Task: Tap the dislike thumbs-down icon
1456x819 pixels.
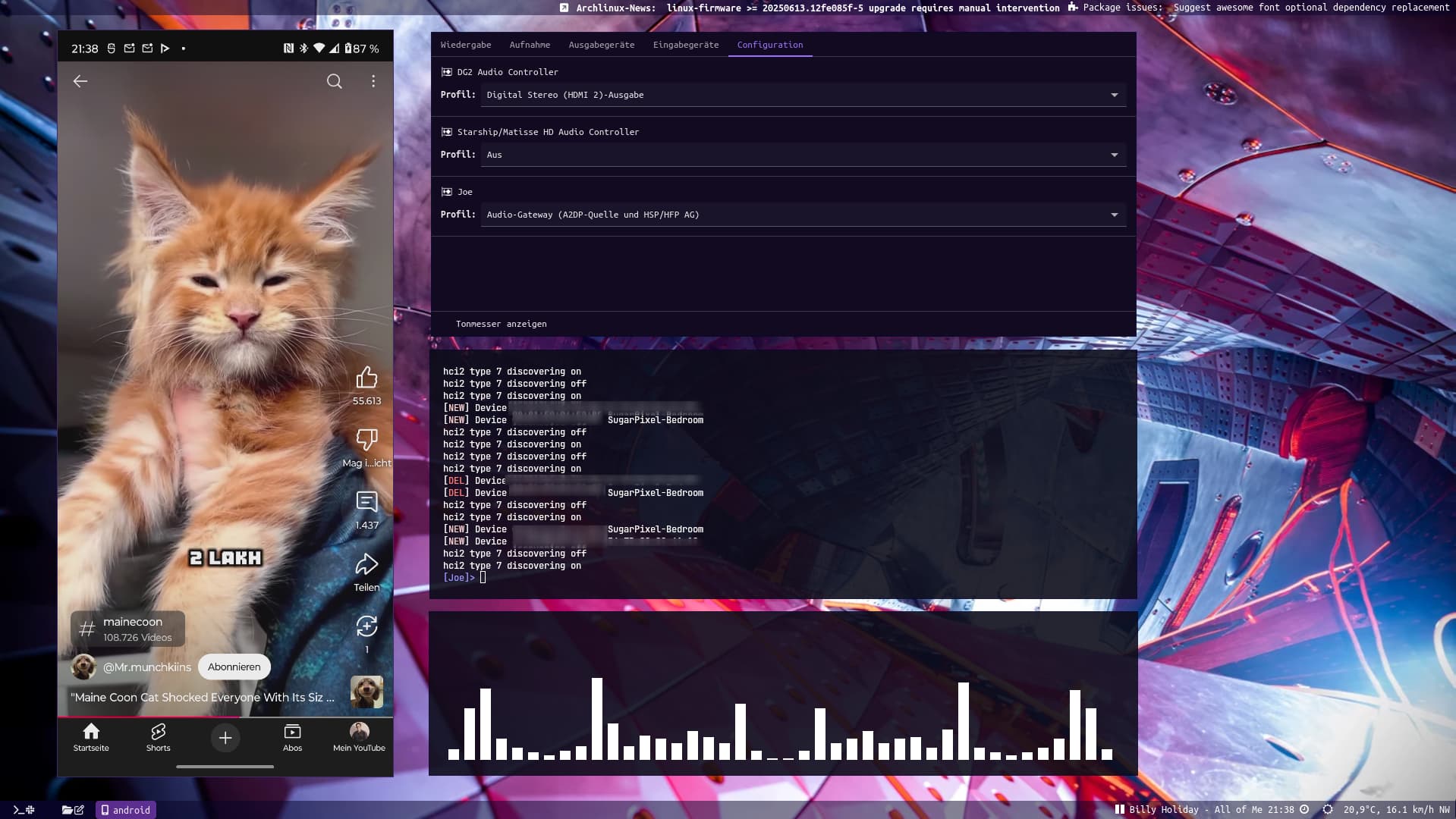Action: (x=366, y=440)
